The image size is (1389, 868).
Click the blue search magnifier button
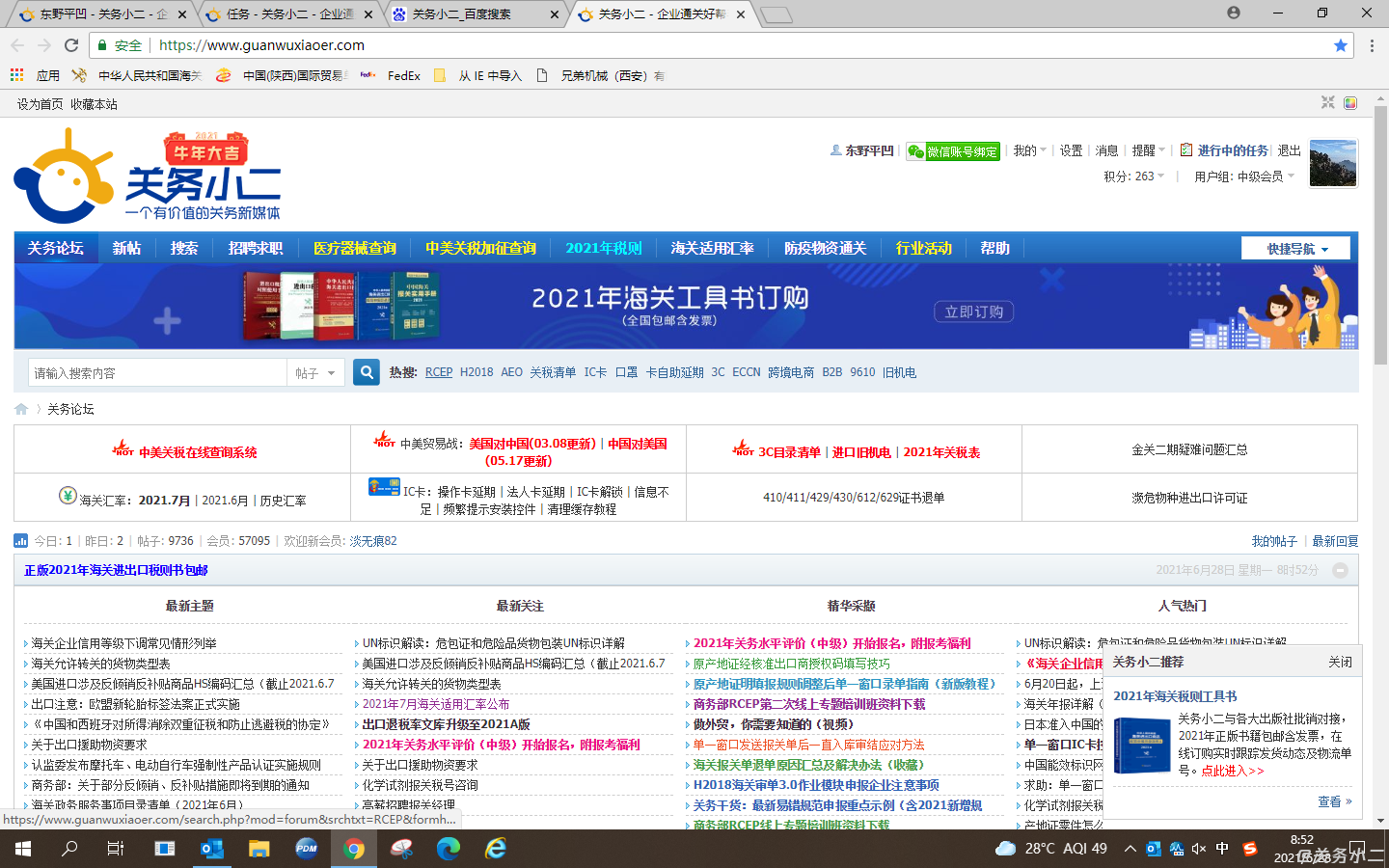[x=367, y=372]
